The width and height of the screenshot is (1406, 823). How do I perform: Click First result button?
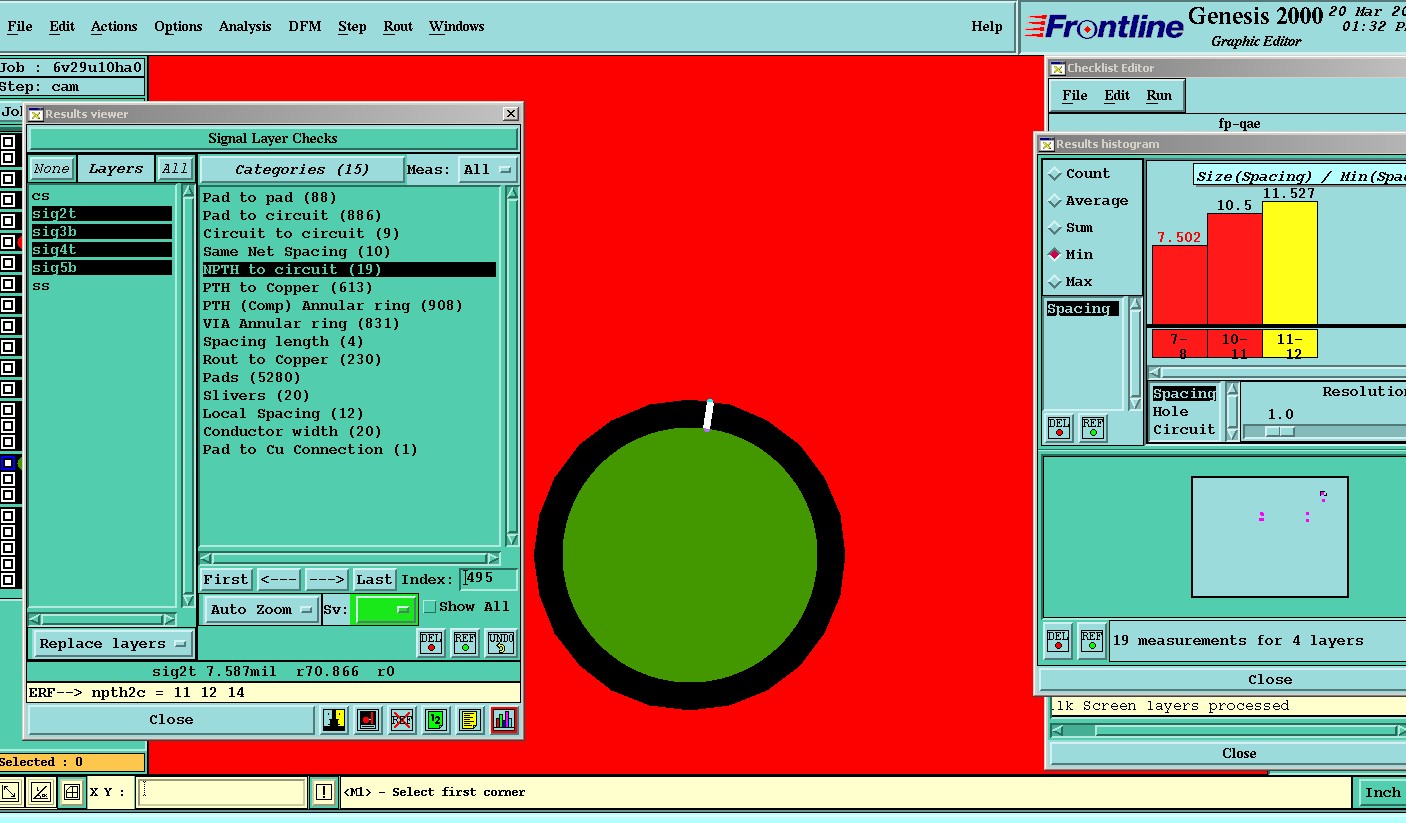[x=226, y=579]
